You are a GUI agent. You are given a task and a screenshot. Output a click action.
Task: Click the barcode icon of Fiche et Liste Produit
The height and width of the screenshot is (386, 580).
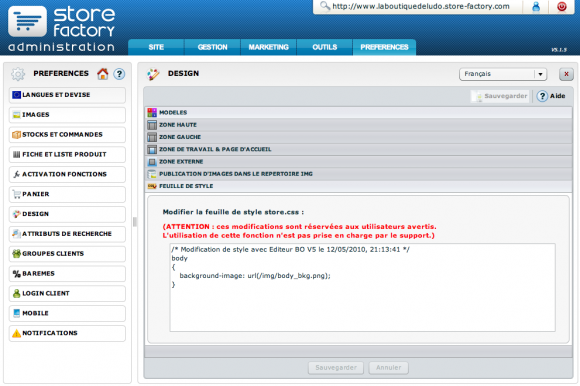pos(16,155)
